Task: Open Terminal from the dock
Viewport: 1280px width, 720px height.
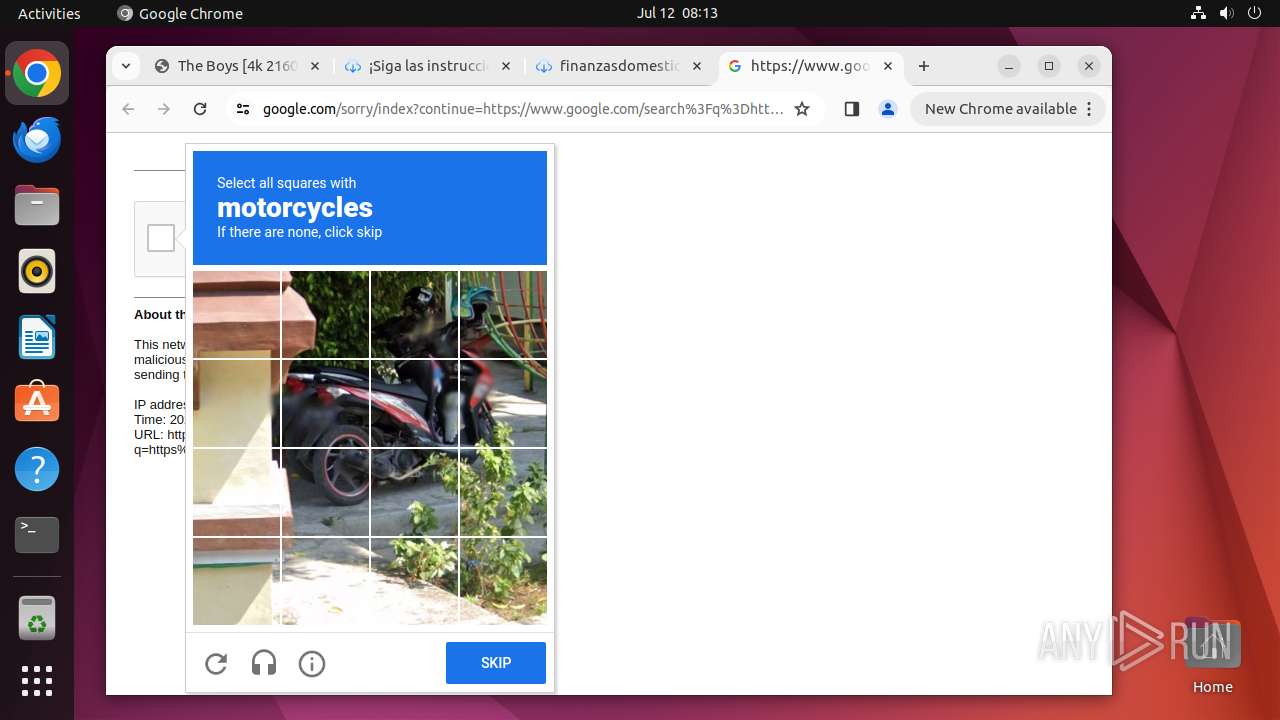Action: tap(37, 535)
